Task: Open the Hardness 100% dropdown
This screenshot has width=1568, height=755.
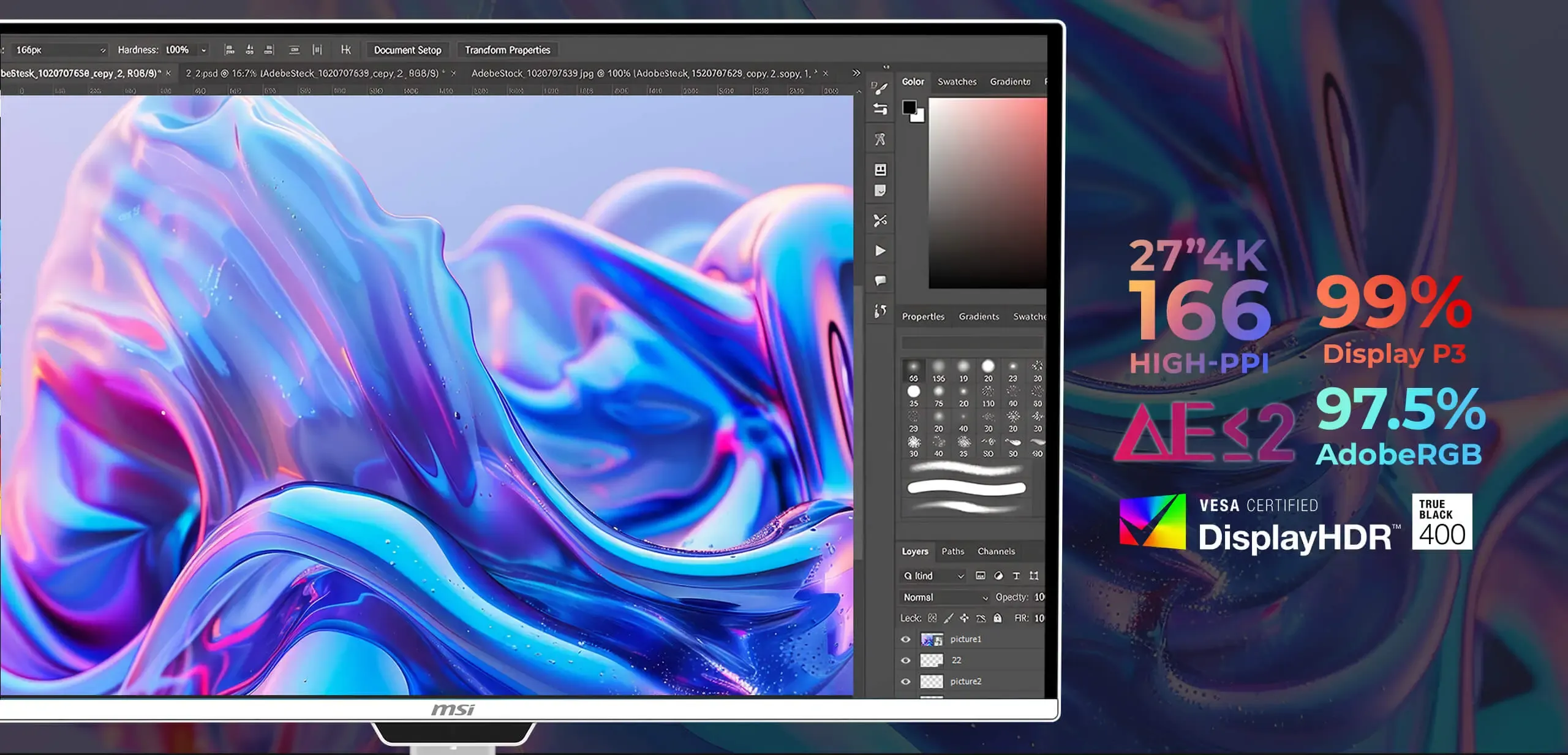Action: click(x=186, y=50)
